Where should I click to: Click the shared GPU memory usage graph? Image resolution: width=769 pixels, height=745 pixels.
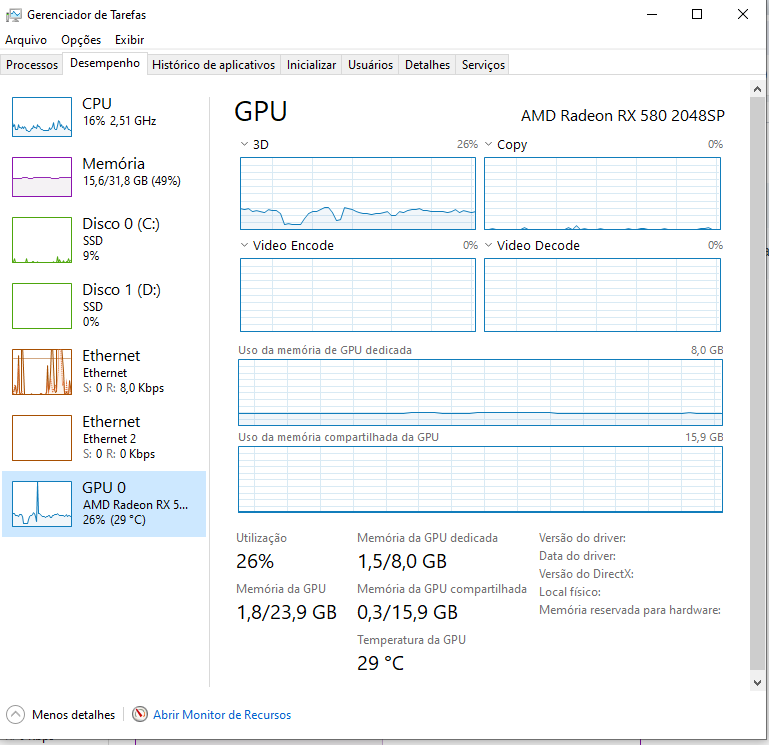[x=480, y=479]
